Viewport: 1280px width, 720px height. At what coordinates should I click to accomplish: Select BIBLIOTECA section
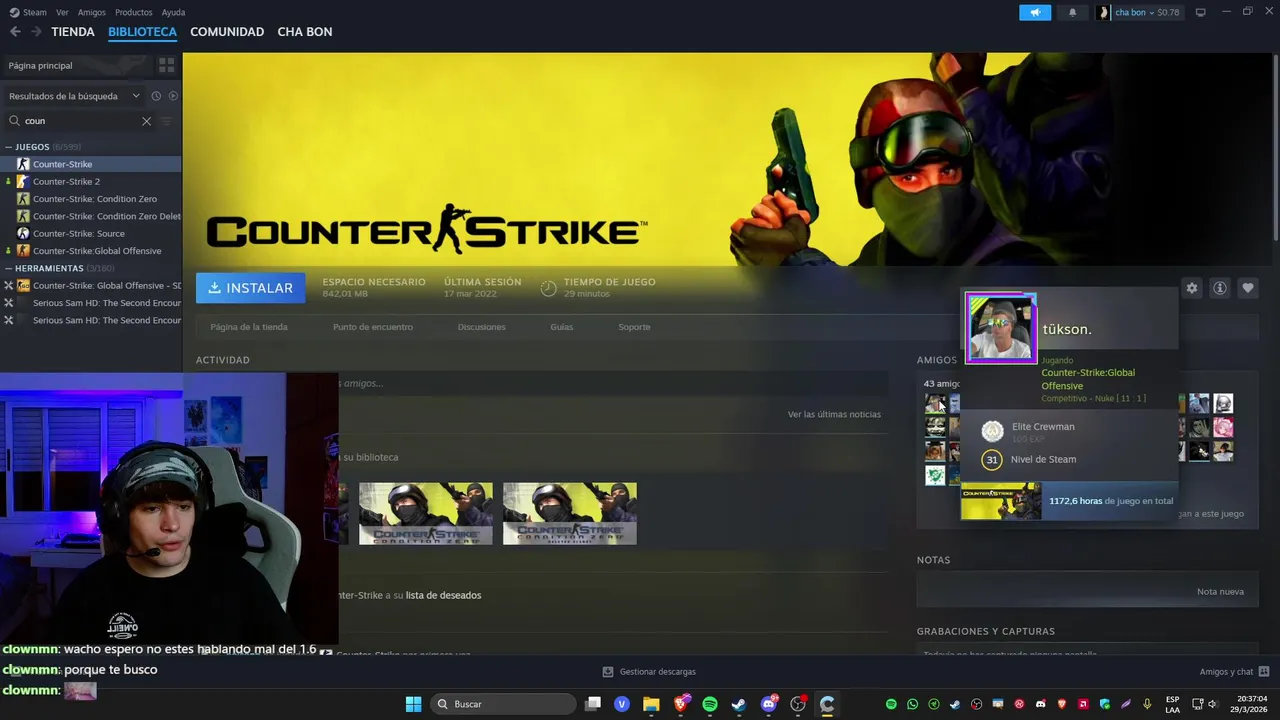click(142, 32)
